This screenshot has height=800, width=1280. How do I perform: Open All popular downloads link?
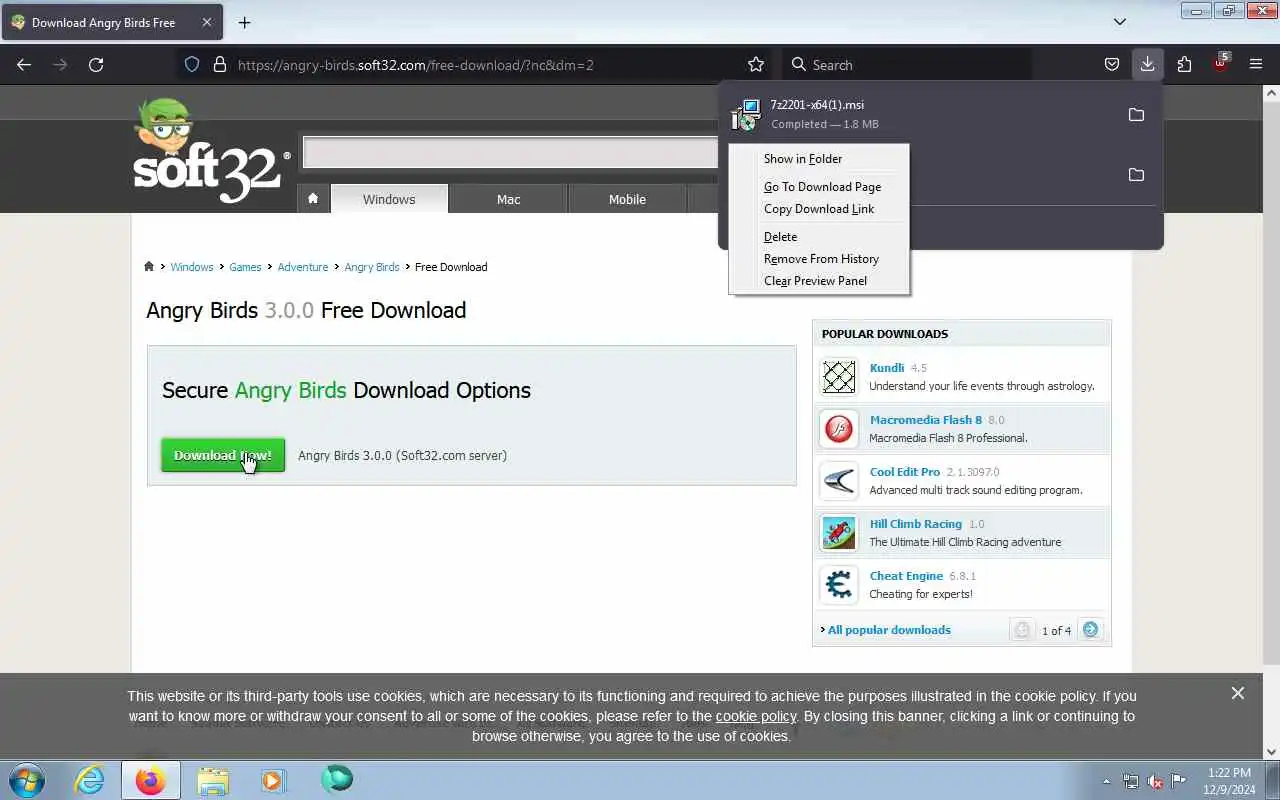click(x=889, y=630)
